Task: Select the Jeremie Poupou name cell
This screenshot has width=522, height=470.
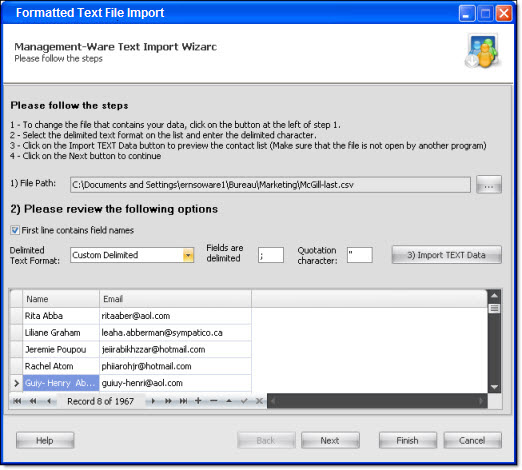Action: [61, 349]
